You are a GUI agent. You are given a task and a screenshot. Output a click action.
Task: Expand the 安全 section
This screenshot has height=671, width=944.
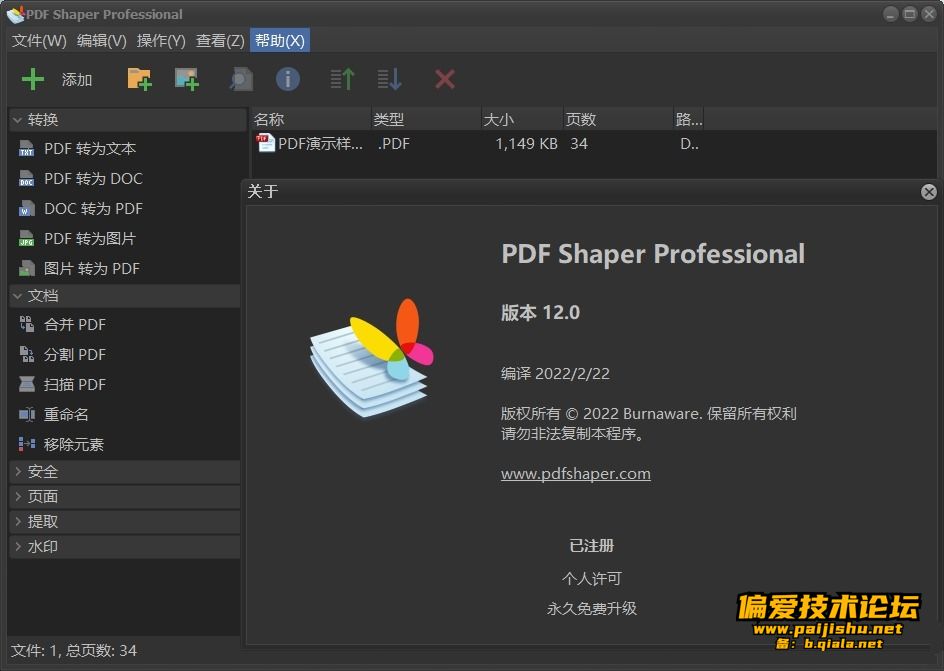point(17,472)
